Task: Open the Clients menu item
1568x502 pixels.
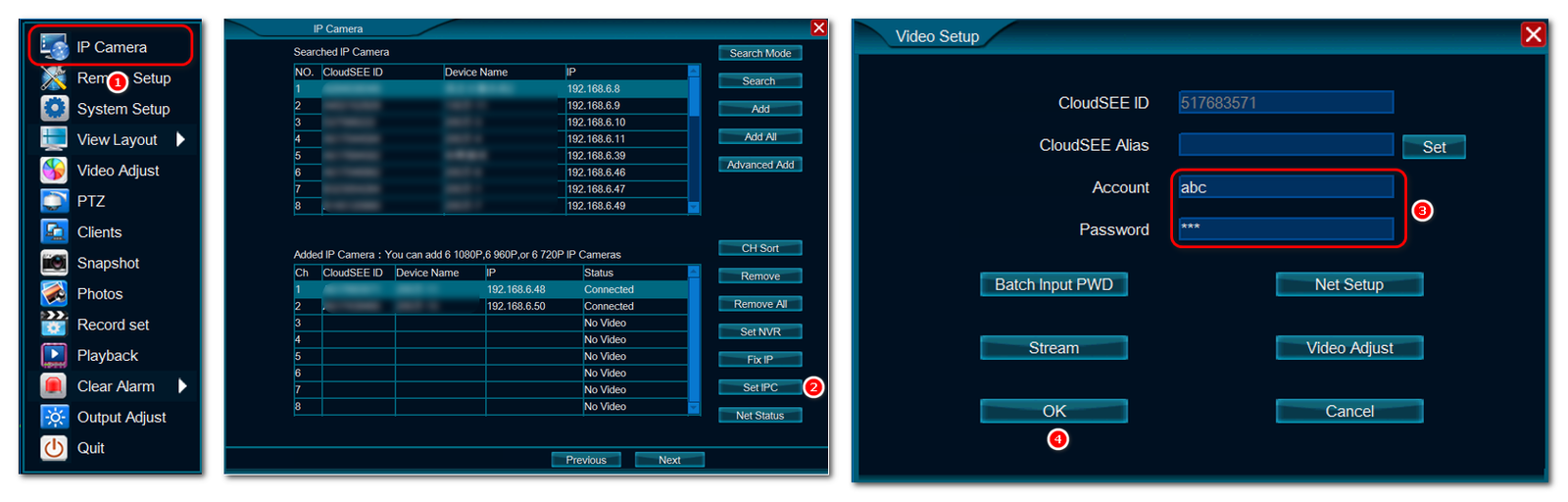Action: [x=99, y=232]
